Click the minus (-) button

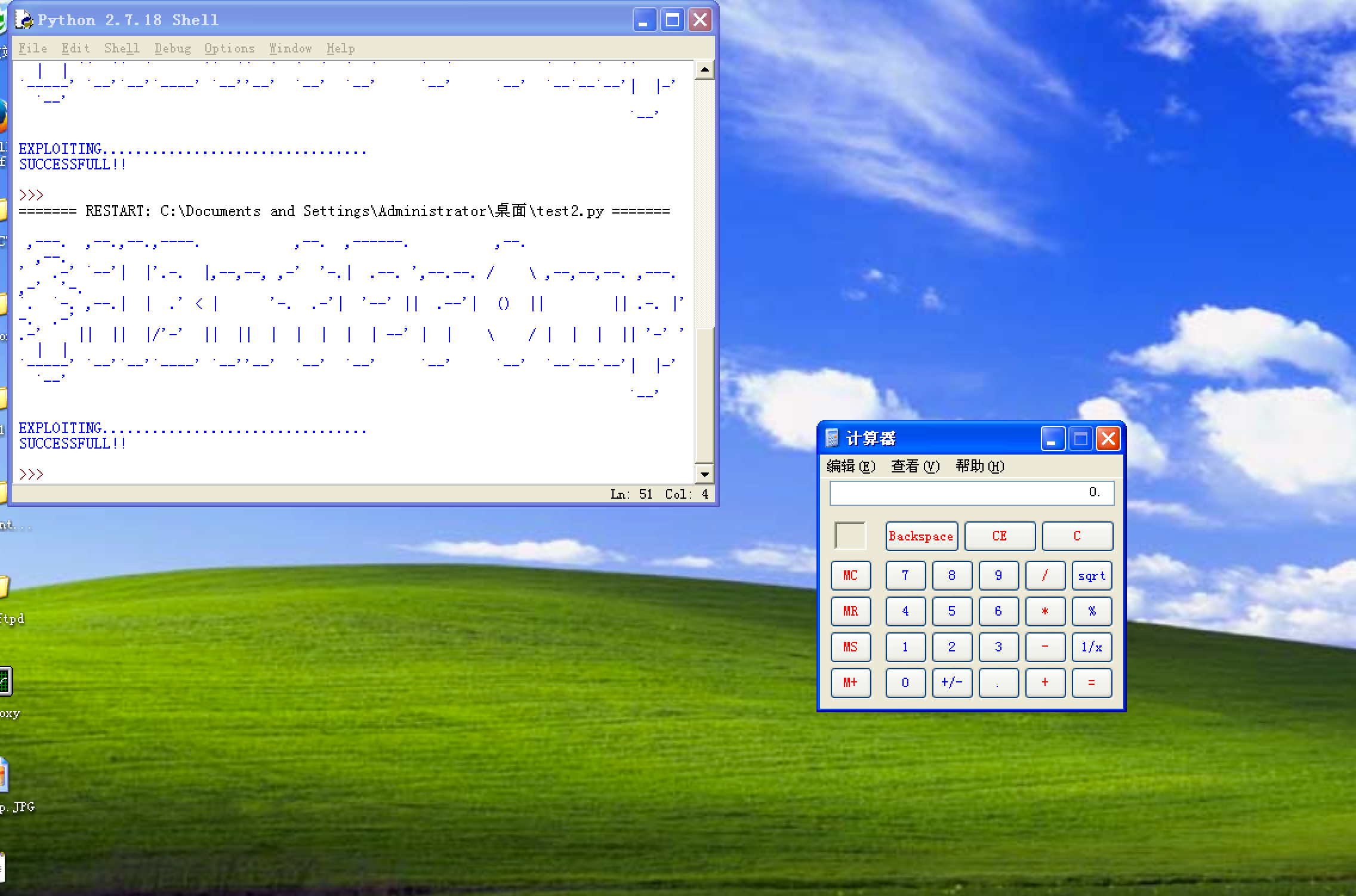tap(1045, 647)
